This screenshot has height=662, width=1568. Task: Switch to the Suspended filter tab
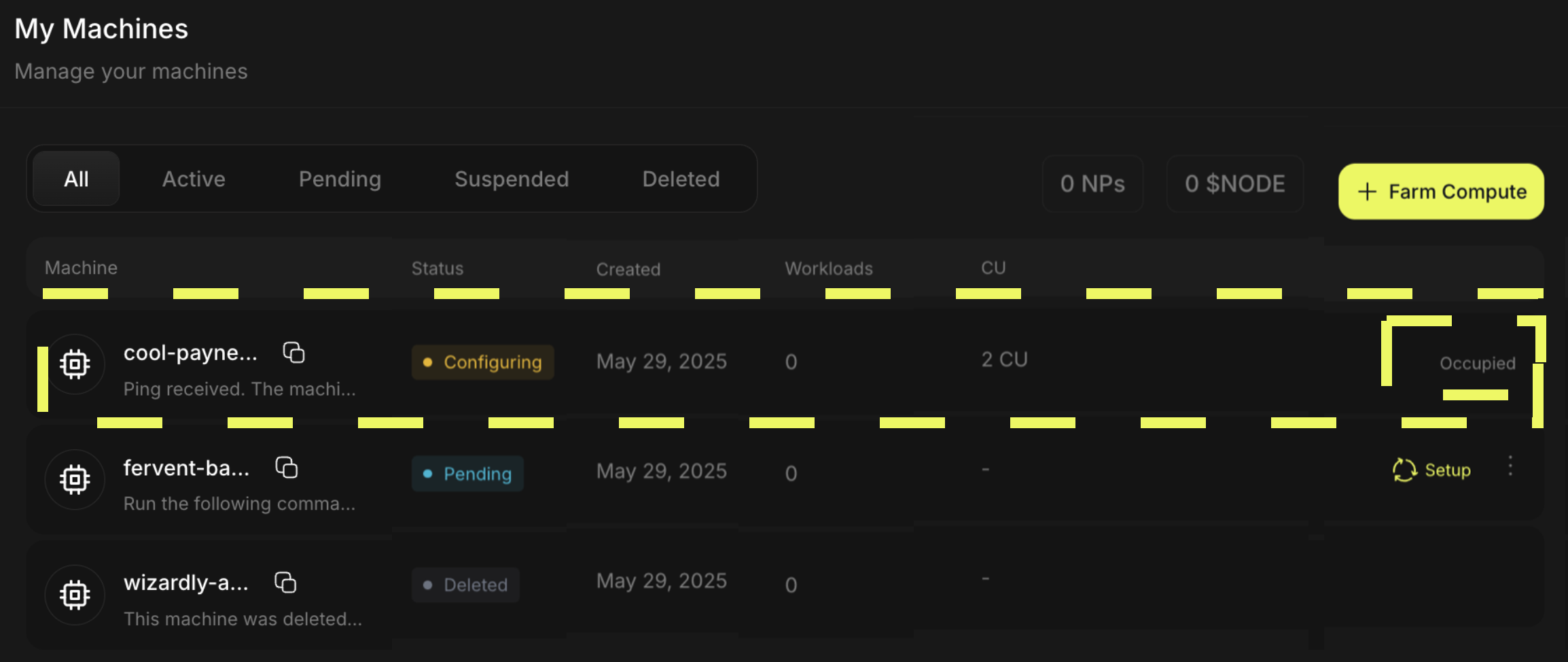coord(512,179)
